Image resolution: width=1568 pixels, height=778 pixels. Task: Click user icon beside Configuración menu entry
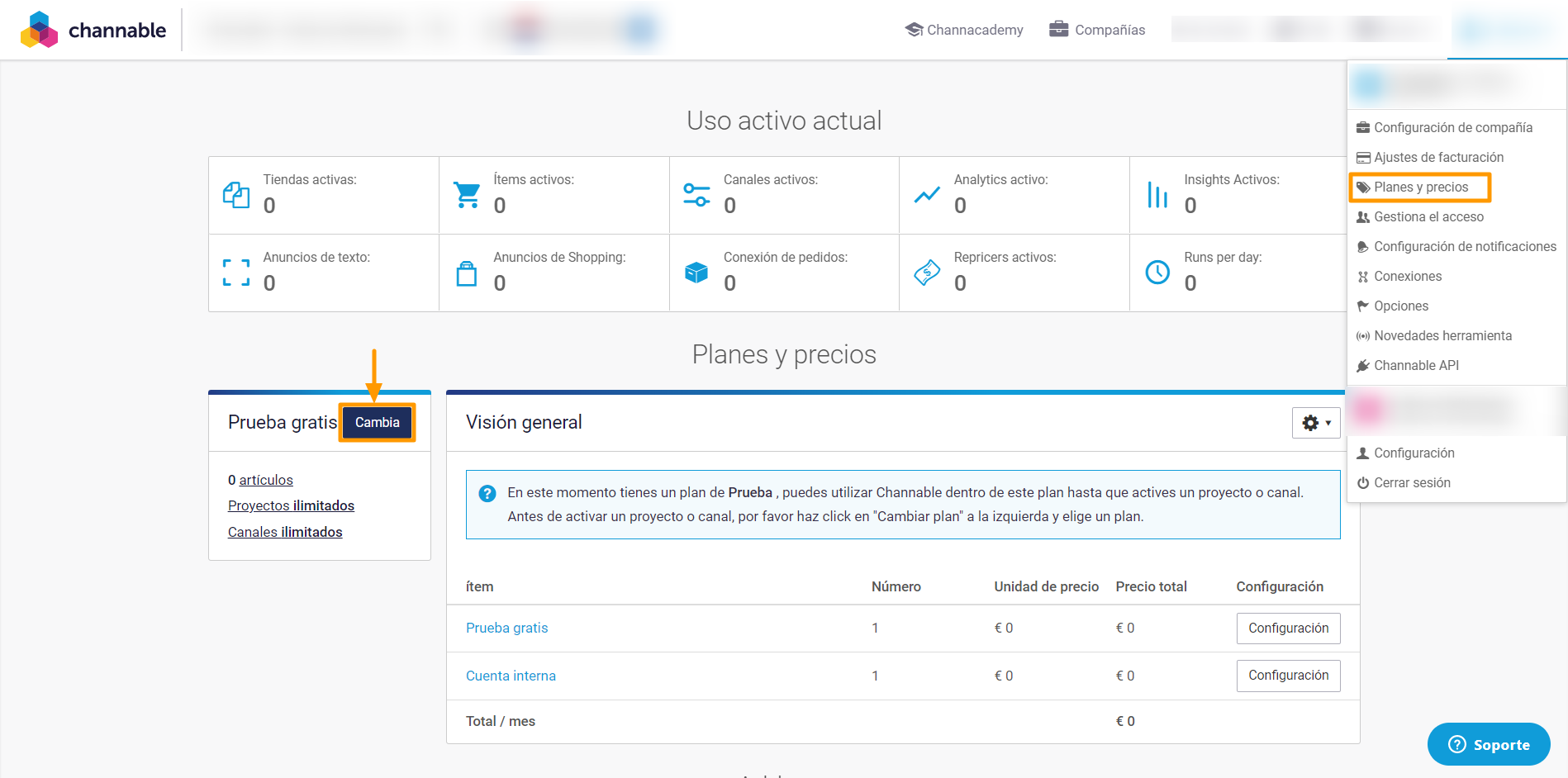pyautogui.click(x=1363, y=453)
